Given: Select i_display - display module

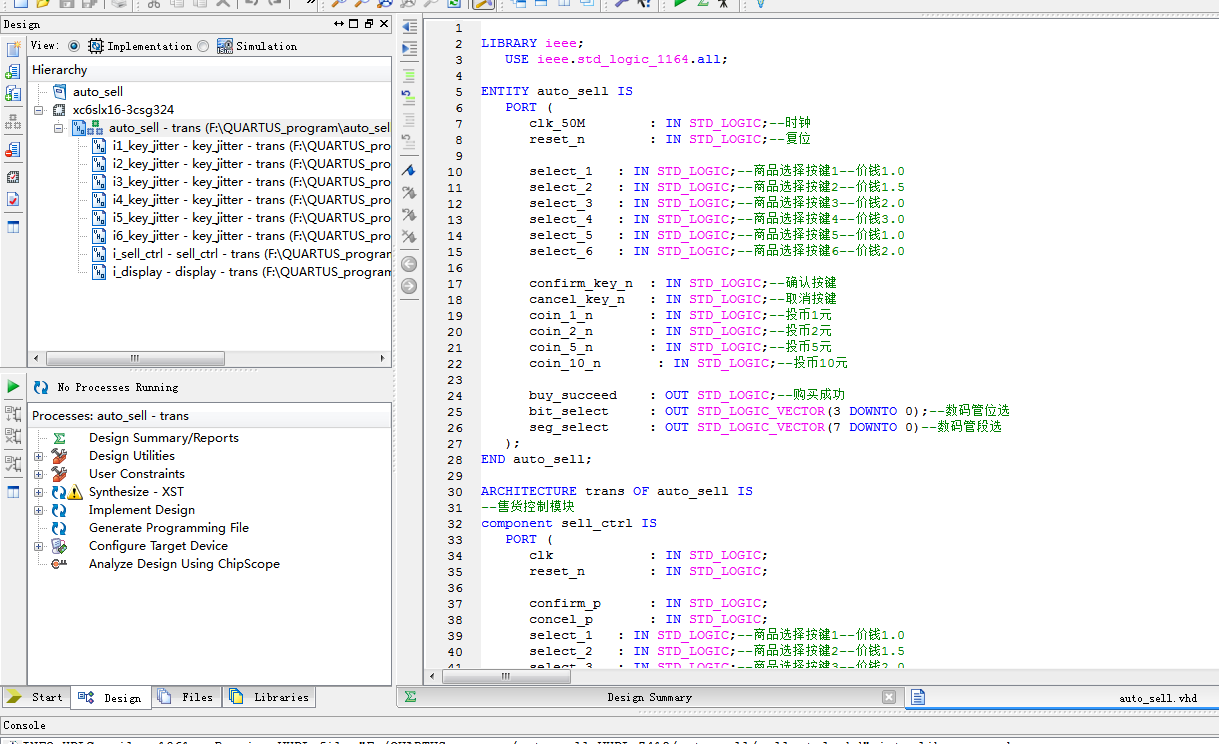Looking at the screenshot, I should [x=250, y=272].
